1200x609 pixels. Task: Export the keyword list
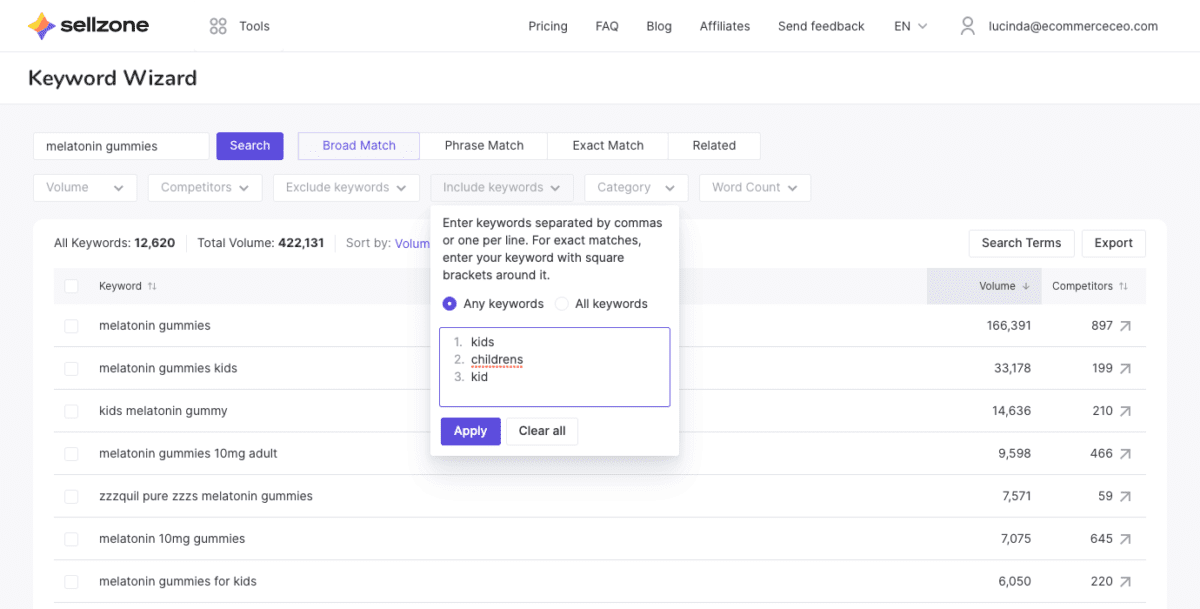click(x=1113, y=243)
